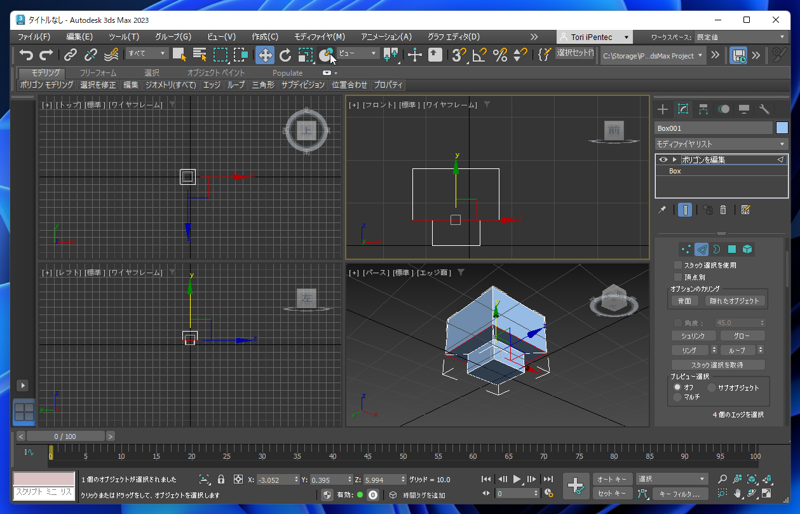This screenshot has height=514, width=800.
Task: Select the Link tool icon
Action: point(70,55)
